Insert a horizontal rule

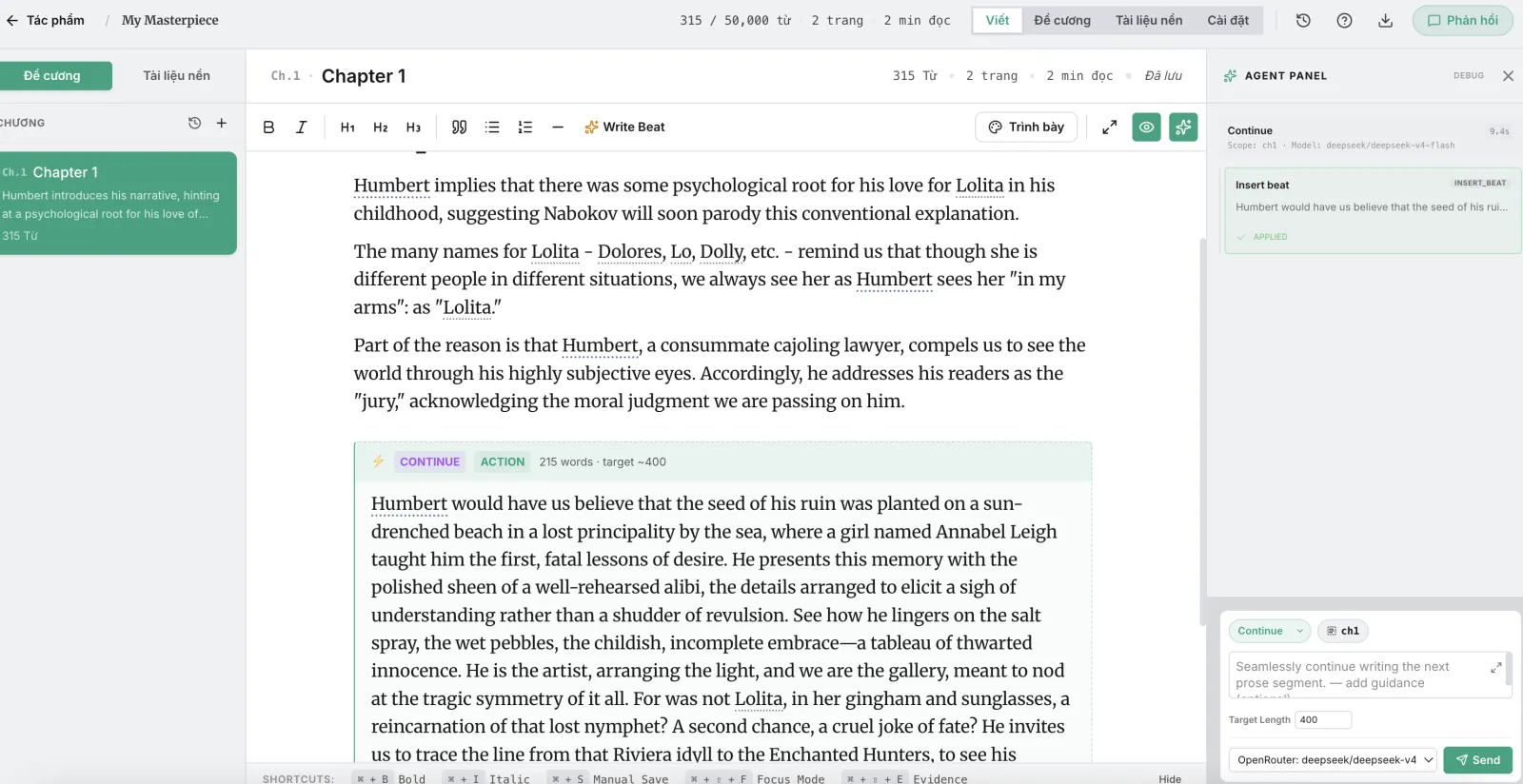pyautogui.click(x=558, y=127)
